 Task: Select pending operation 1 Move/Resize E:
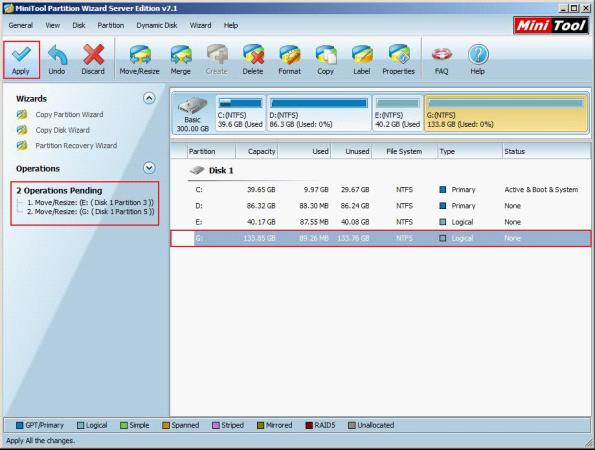pyautogui.click(x=90, y=203)
